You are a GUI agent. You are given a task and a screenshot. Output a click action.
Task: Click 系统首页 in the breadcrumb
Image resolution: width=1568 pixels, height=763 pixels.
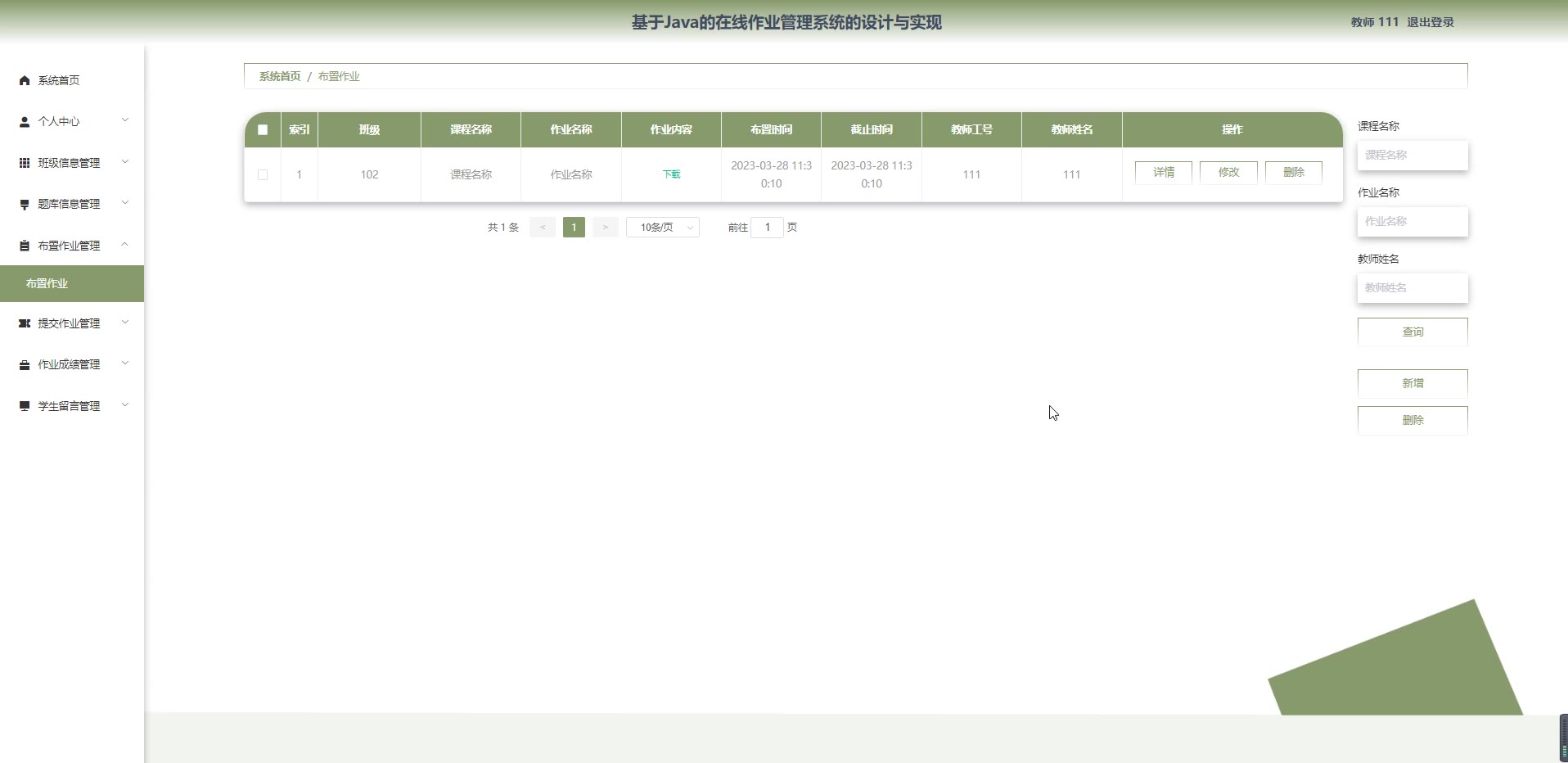(280, 76)
